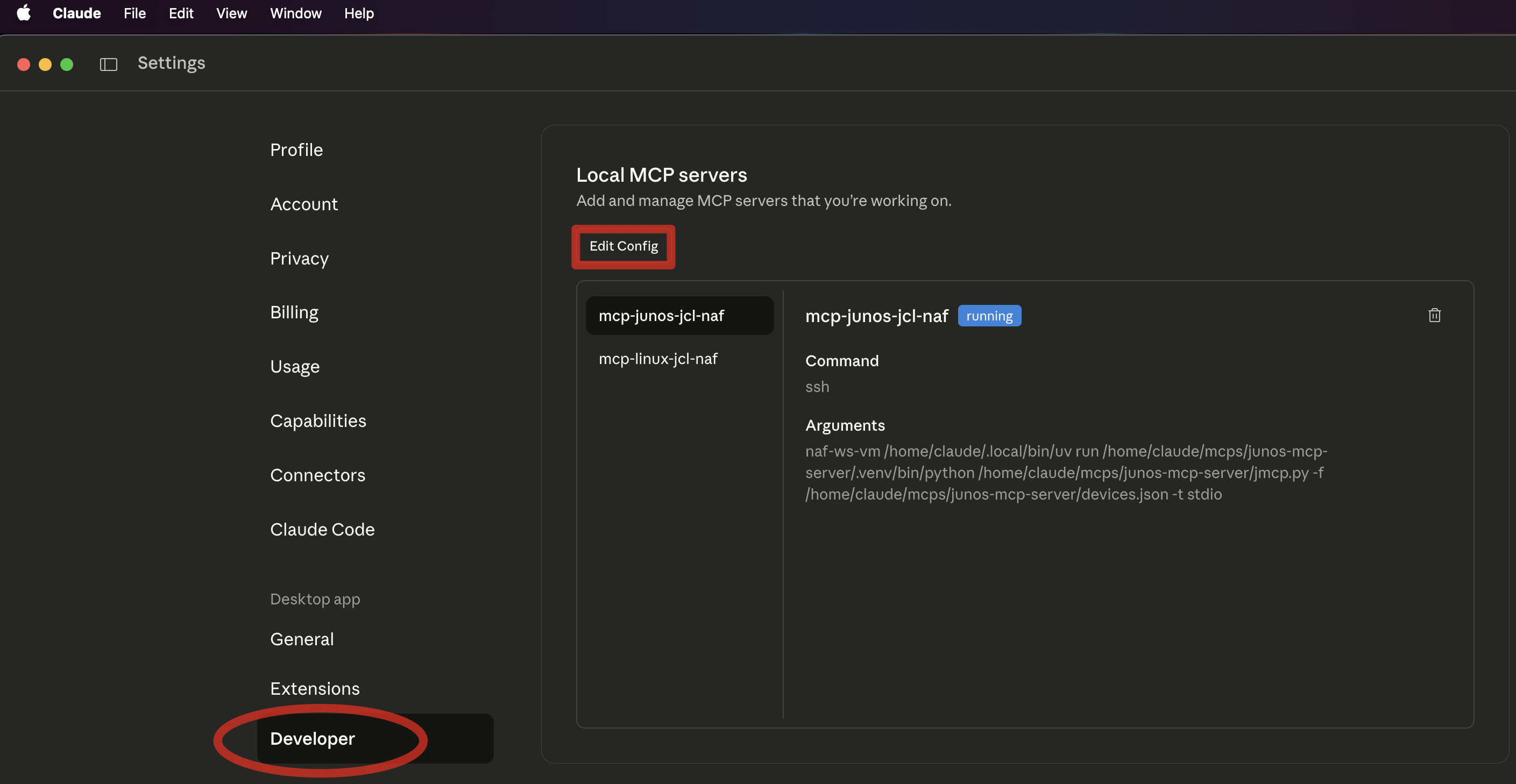Viewport: 1516px width, 784px height.
Task: Click the Edit Config button
Action: click(x=624, y=246)
